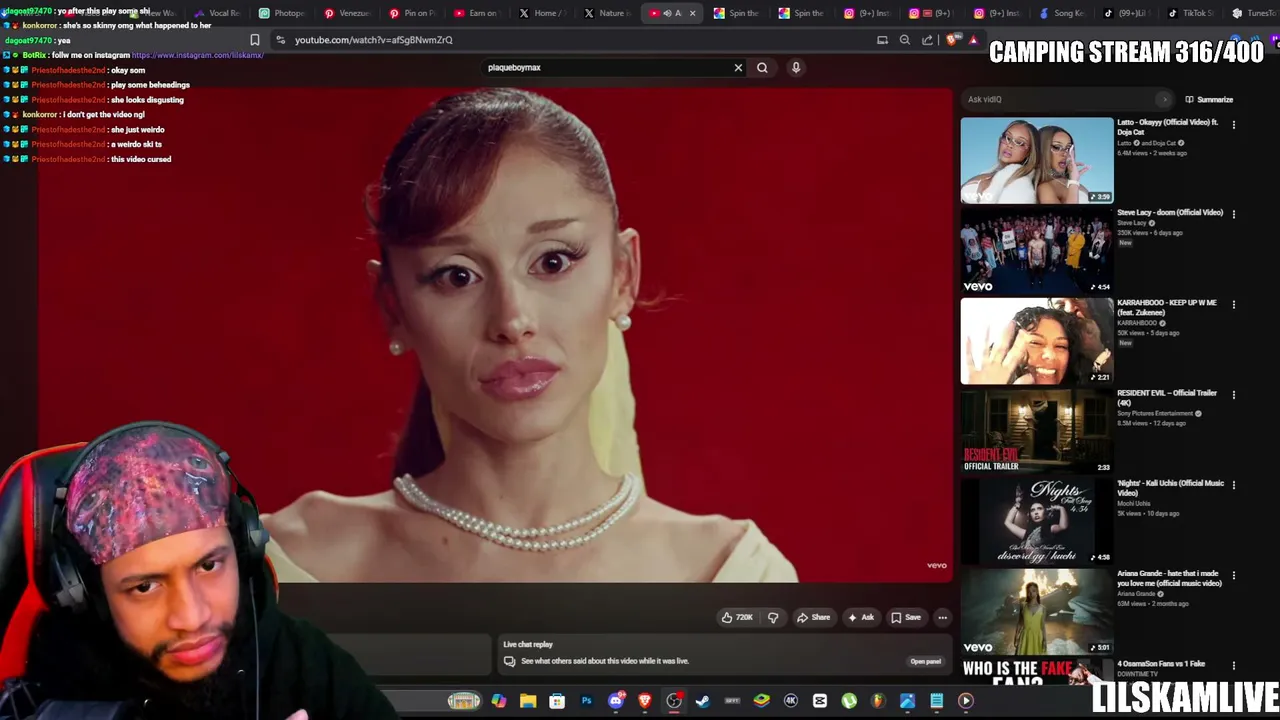Open Kali Uchis Nights video thumbnail

(x=1037, y=522)
